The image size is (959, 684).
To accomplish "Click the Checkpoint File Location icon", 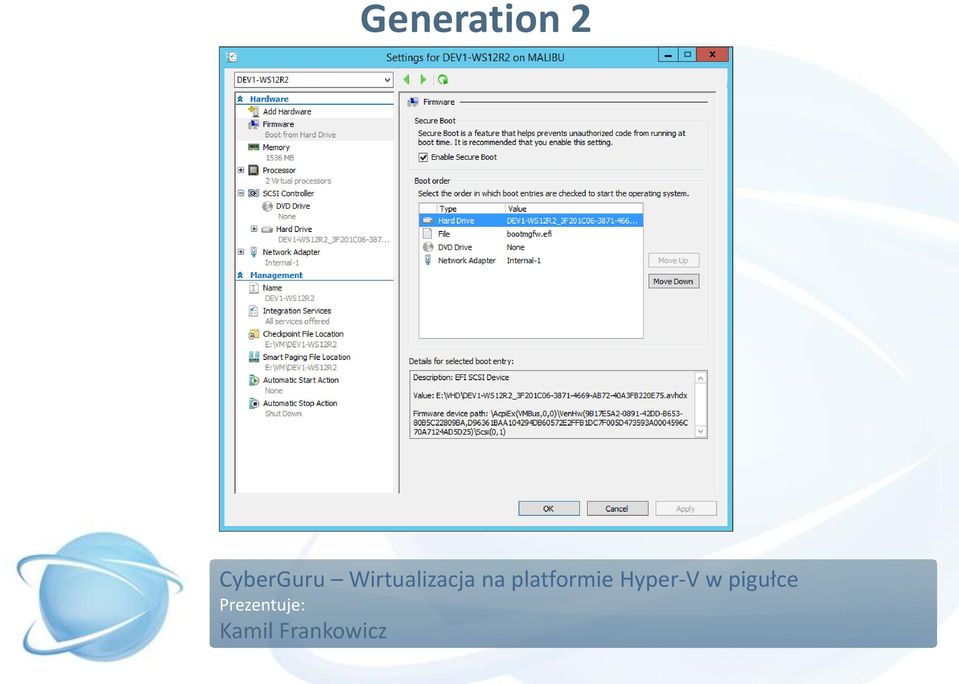I will click(x=254, y=334).
